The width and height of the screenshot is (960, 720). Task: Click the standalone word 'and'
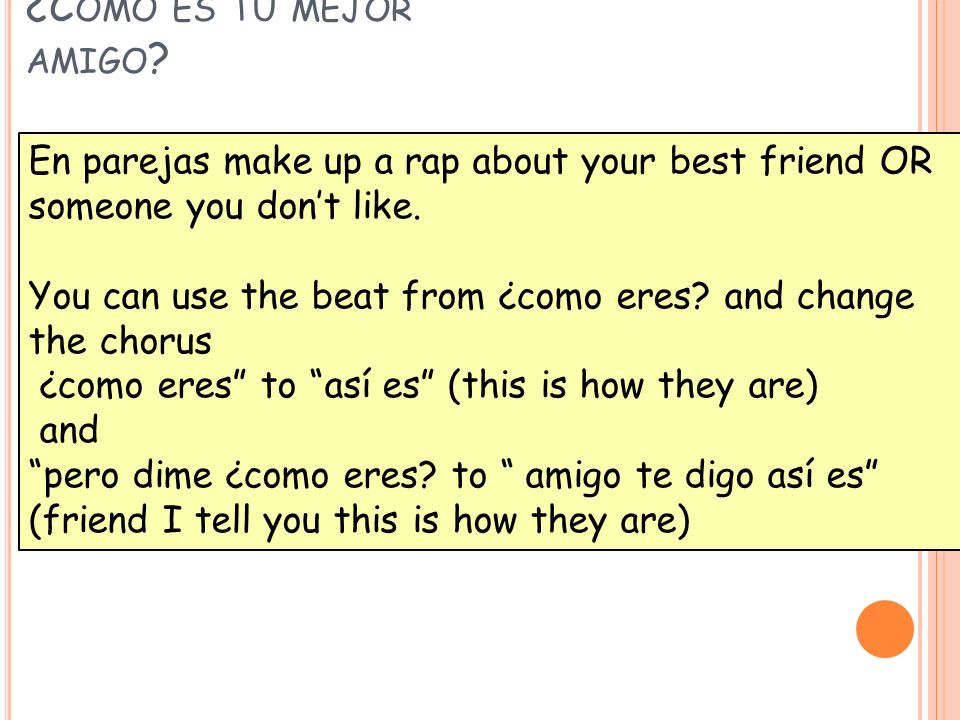69,430
